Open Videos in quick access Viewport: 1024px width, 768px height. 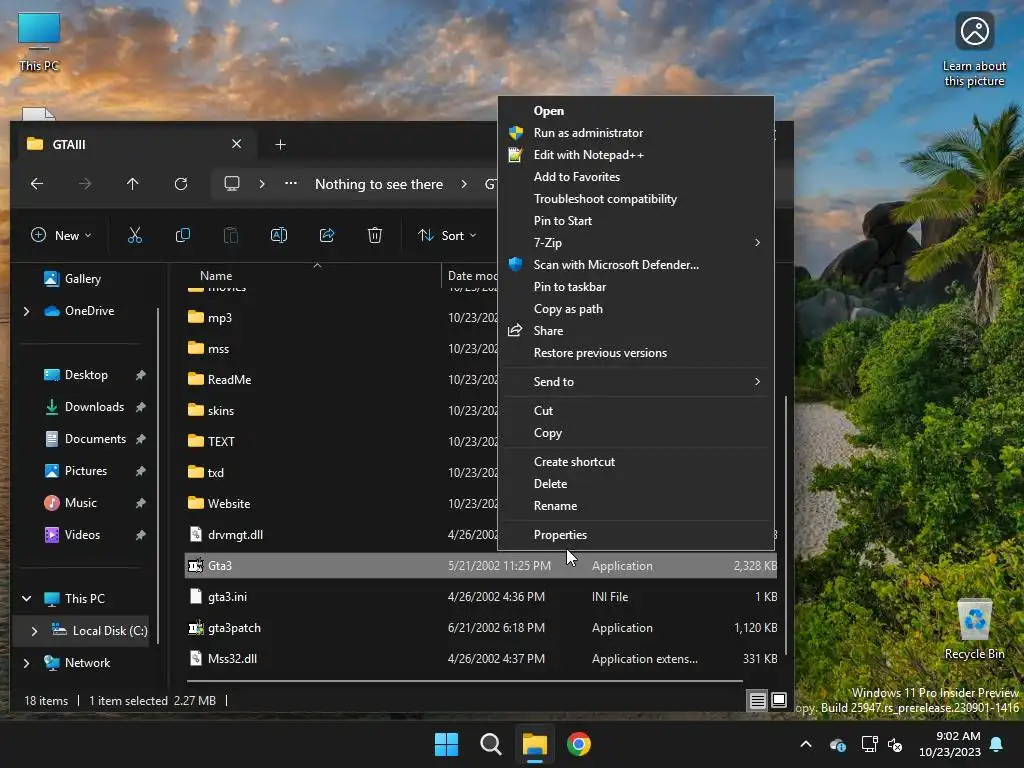click(82, 535)
